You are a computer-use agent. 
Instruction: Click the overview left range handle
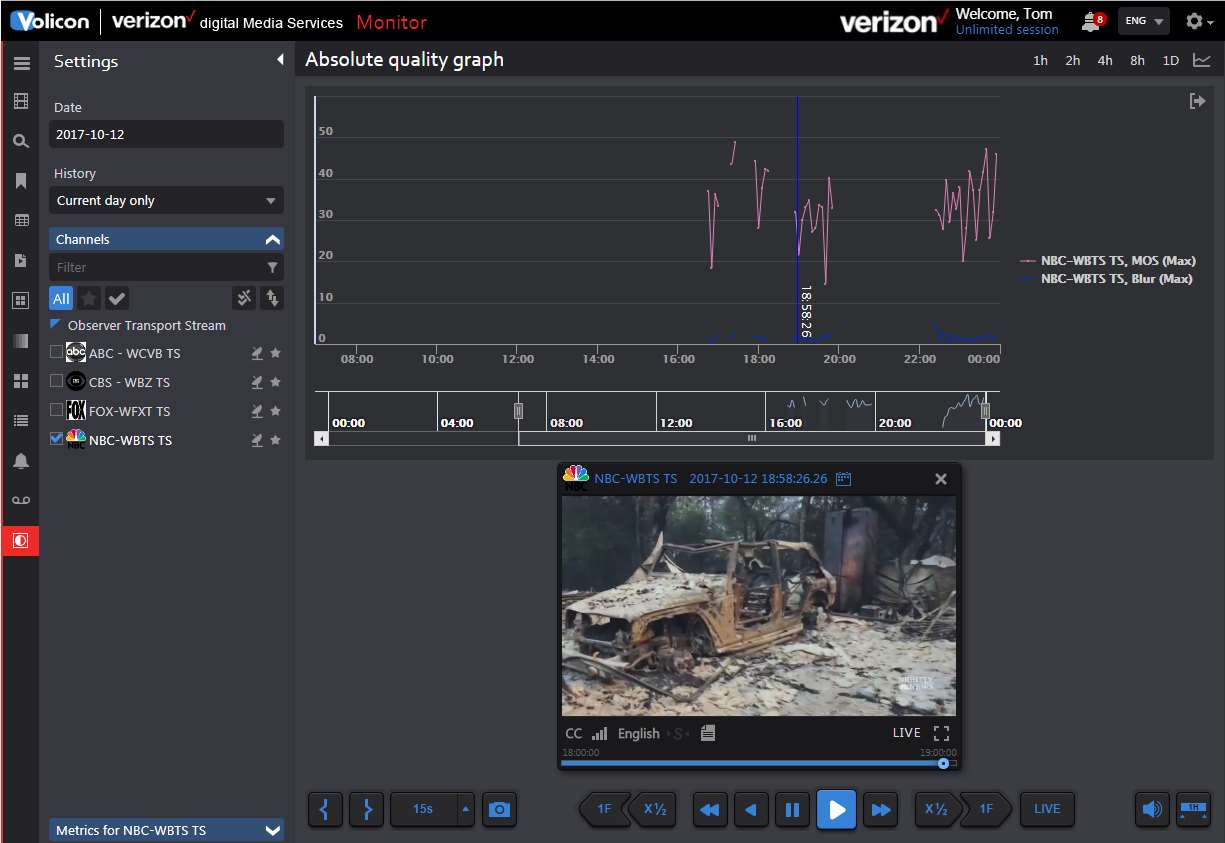coord(518,410)
